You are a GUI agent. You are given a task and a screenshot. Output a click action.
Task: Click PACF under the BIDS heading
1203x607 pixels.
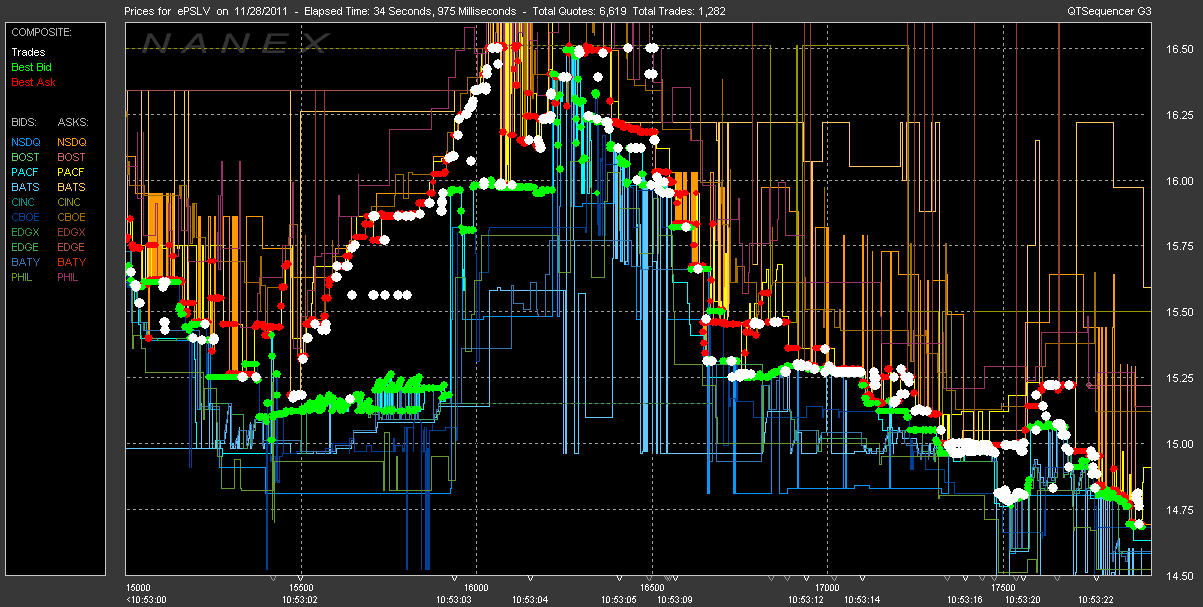(x=26, y=172)
